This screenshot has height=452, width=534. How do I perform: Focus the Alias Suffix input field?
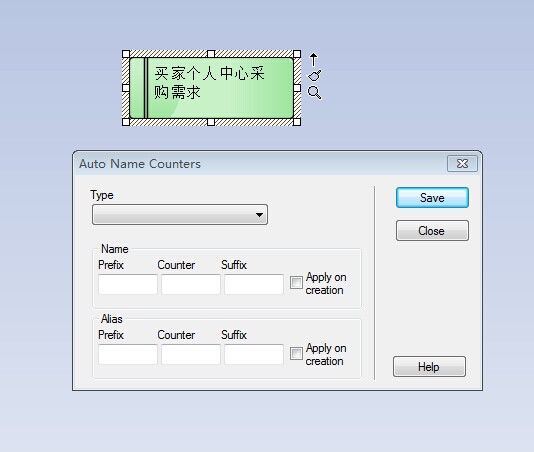coord(254,354)
